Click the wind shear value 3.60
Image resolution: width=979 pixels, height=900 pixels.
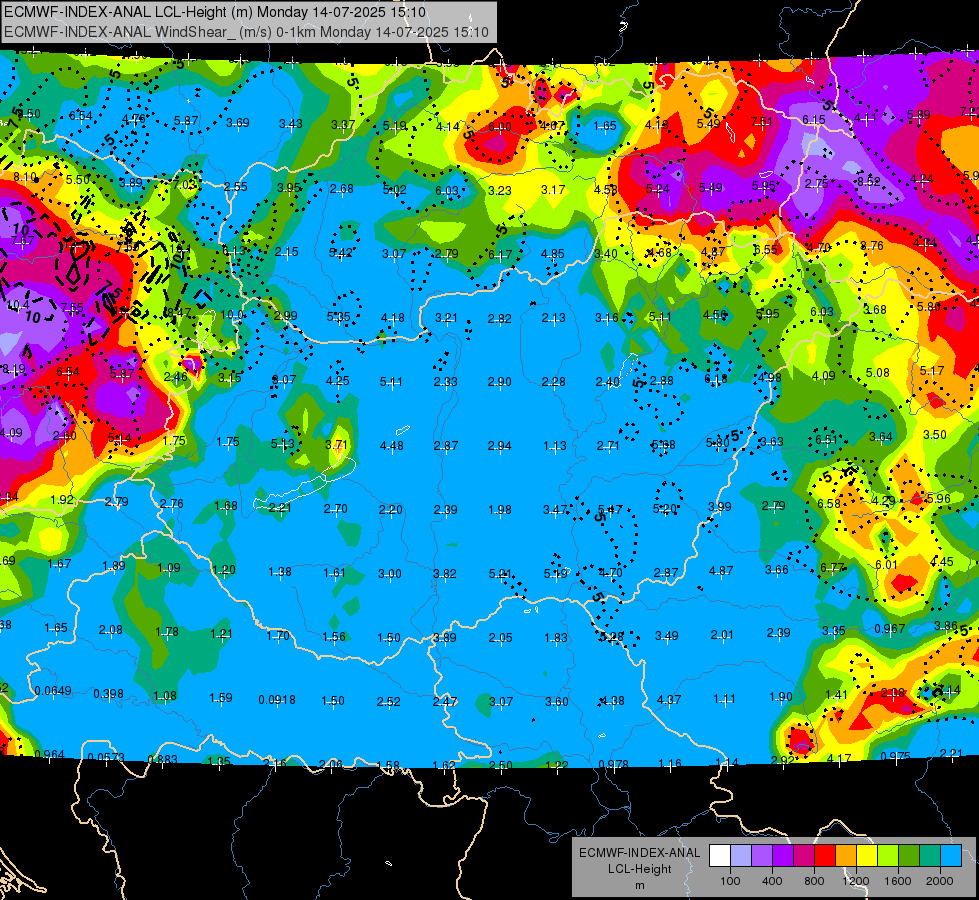click(556, 701)
